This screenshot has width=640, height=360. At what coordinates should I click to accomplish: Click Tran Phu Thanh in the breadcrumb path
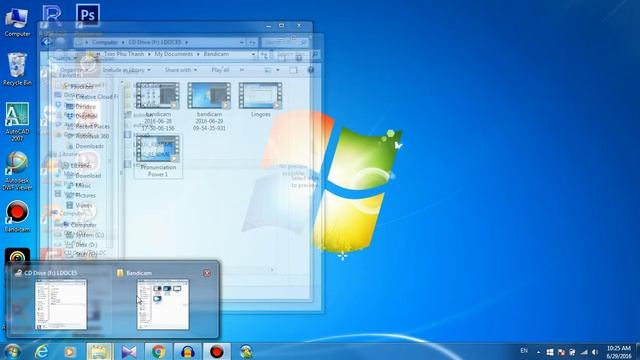click(x=124, y=54)
